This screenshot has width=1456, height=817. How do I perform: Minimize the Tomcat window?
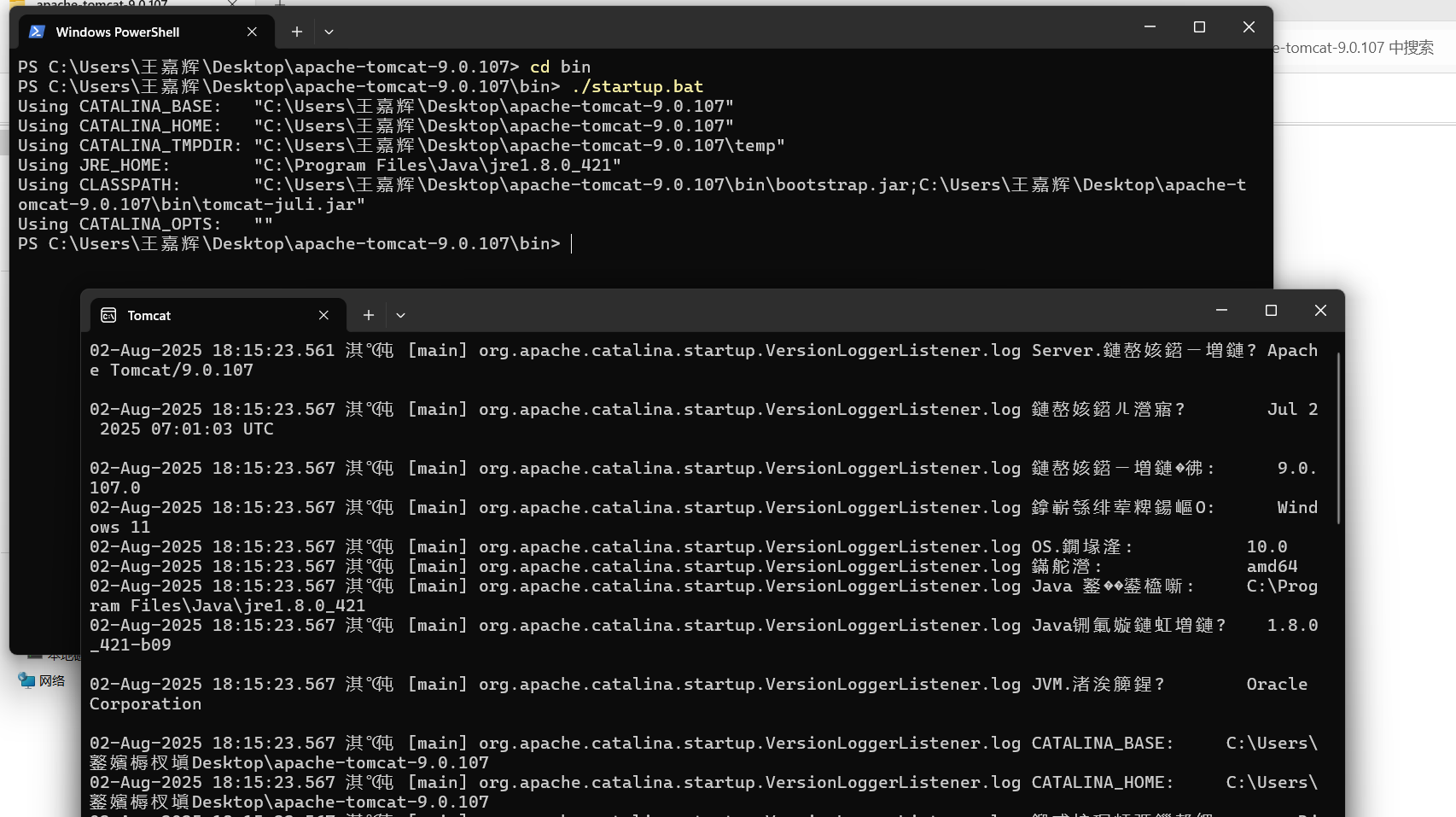click(1221, 311)
